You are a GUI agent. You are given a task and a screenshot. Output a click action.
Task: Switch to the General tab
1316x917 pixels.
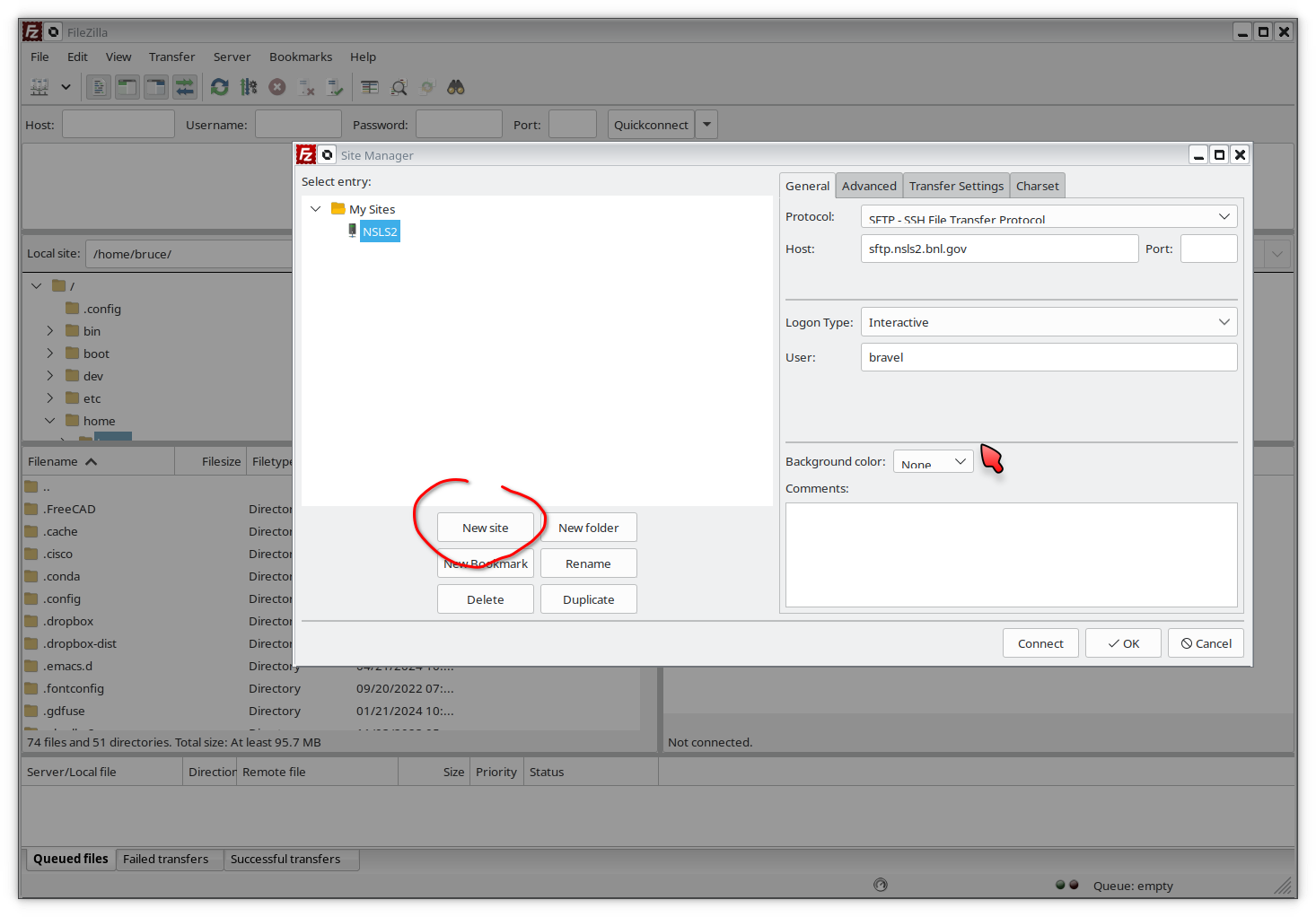[807, 186]
